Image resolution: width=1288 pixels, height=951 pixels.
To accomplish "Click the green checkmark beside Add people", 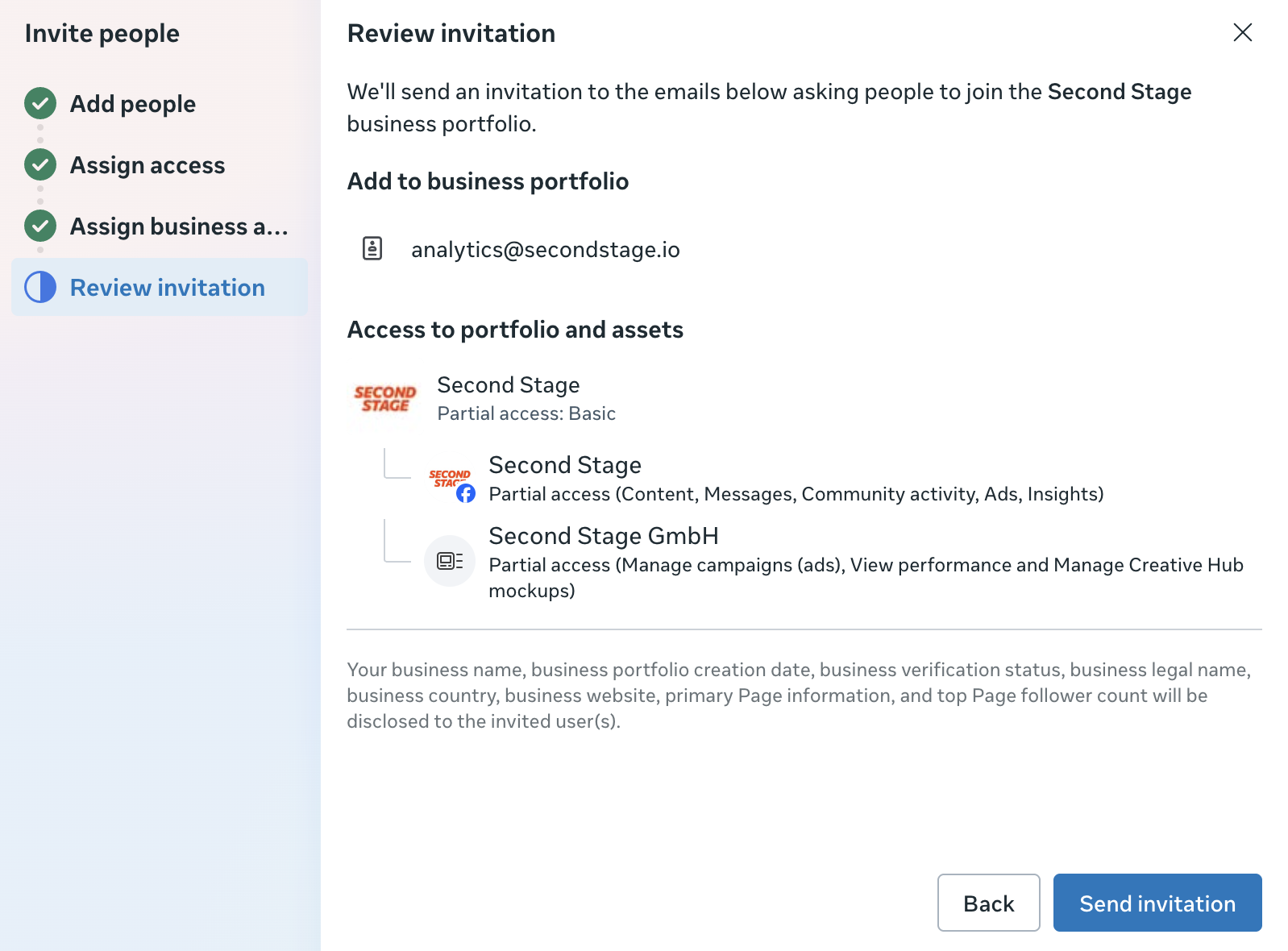I will coord(40,103).
